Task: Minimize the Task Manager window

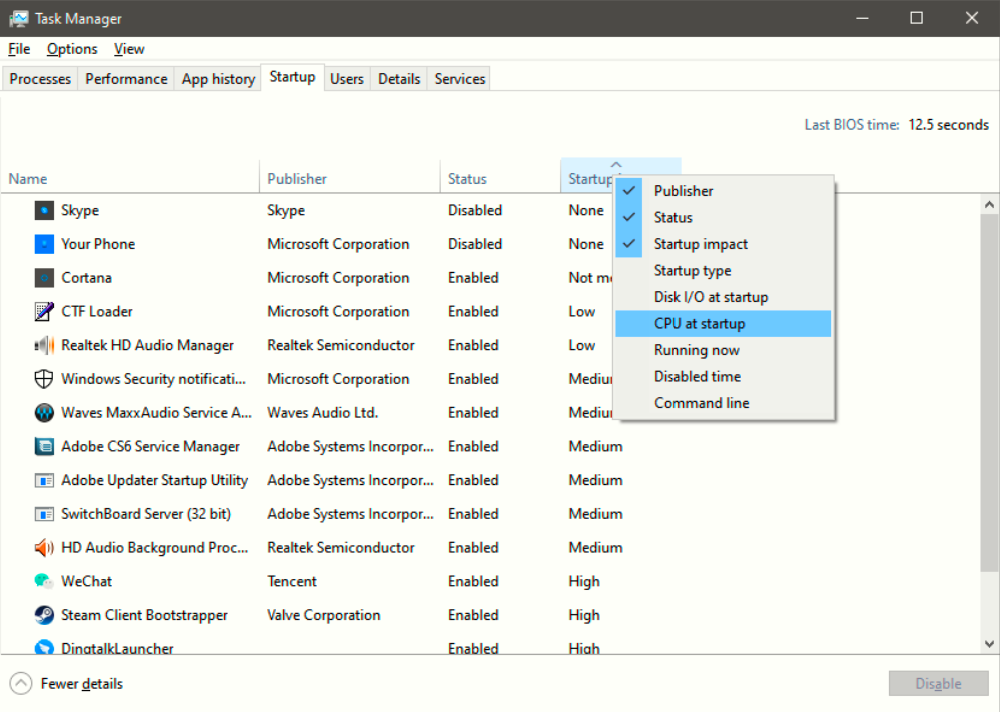Action: coord(862,19)
